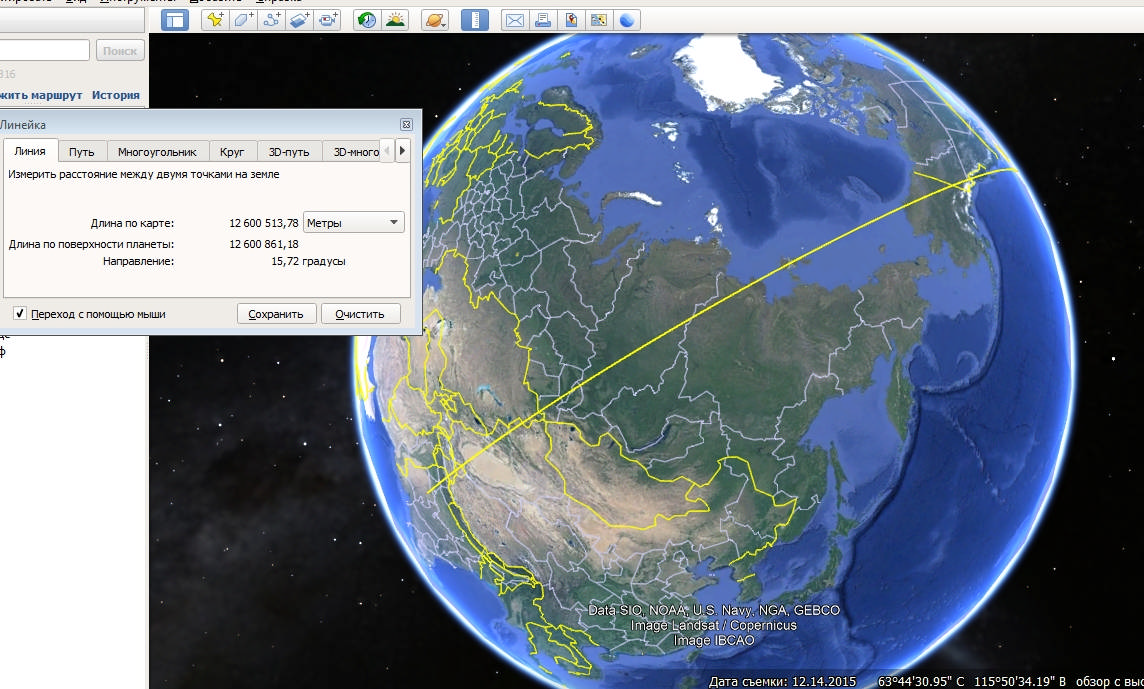
Task: Click the surface length value 12 600 861,18
Action: (263, 244)
